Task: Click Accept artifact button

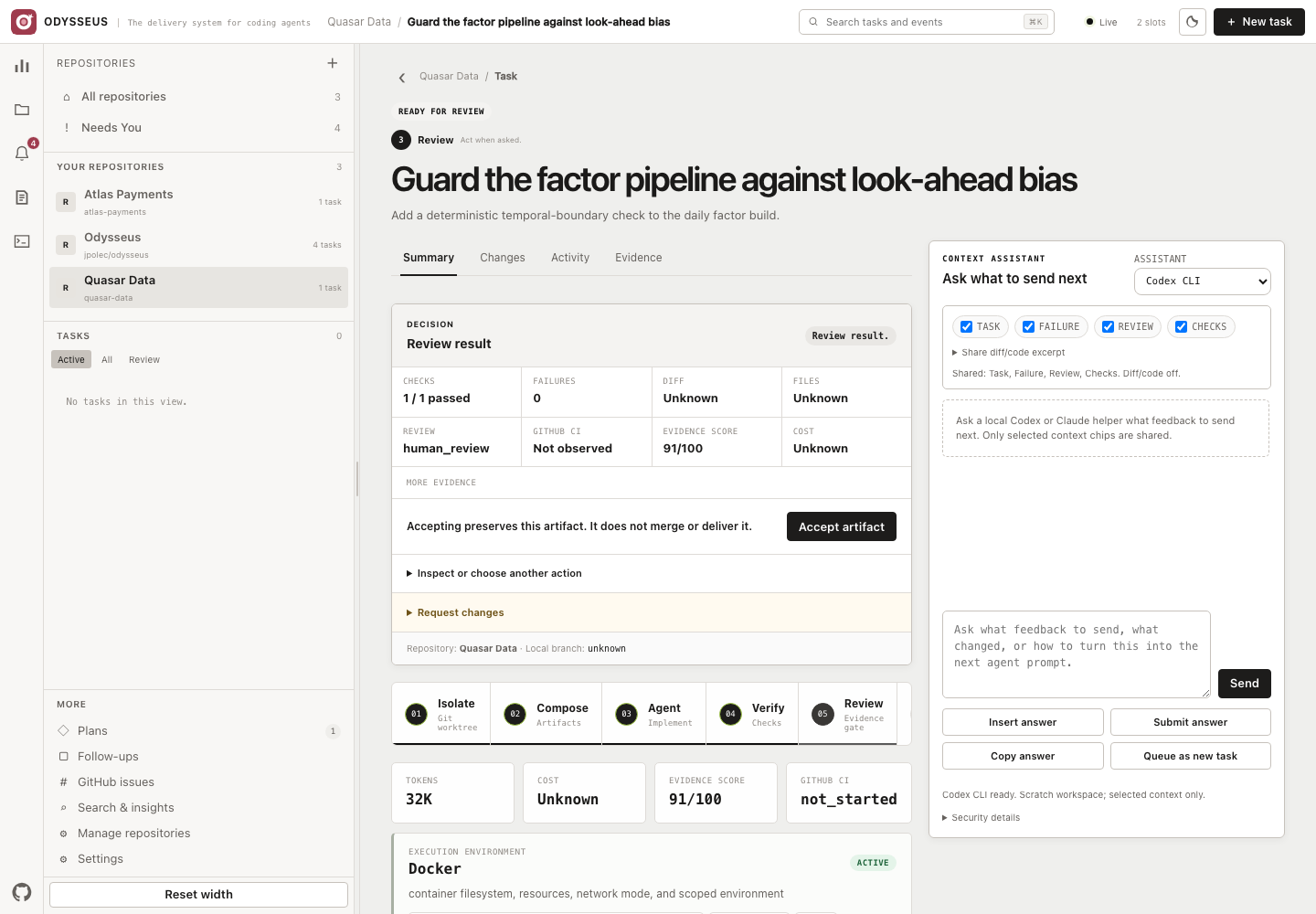Action: click(x=842, y=526)
